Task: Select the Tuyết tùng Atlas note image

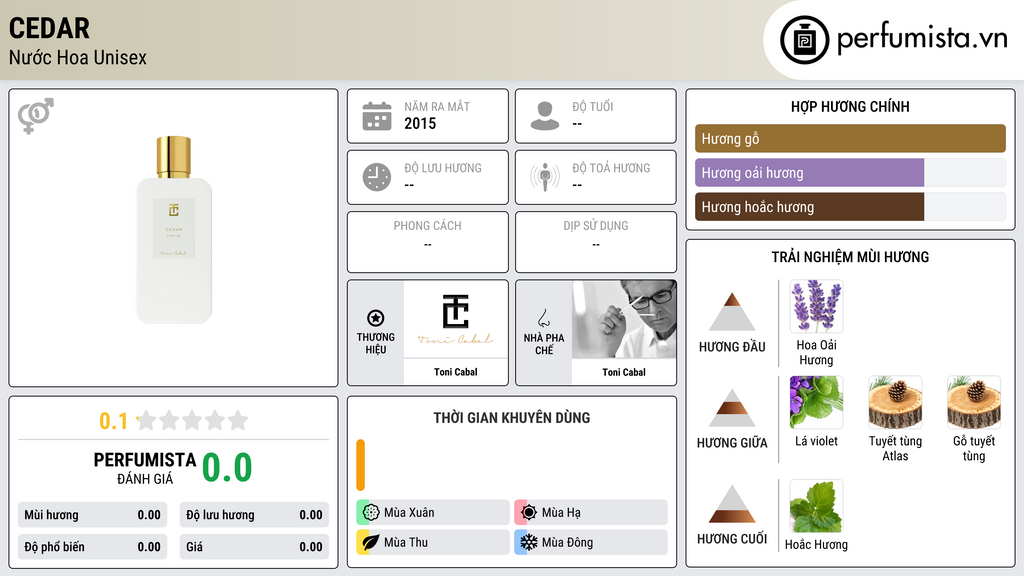Action: [x=895, y=402]
